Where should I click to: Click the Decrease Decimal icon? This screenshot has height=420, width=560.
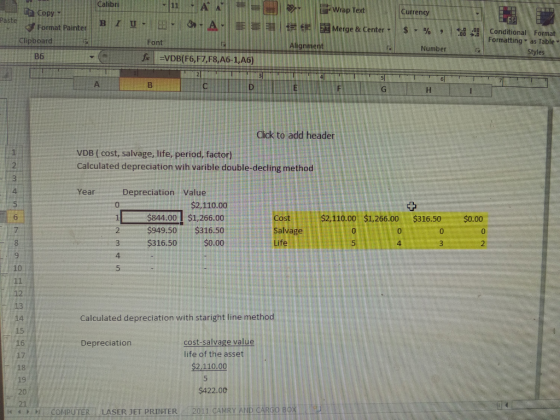pos(475,32)
